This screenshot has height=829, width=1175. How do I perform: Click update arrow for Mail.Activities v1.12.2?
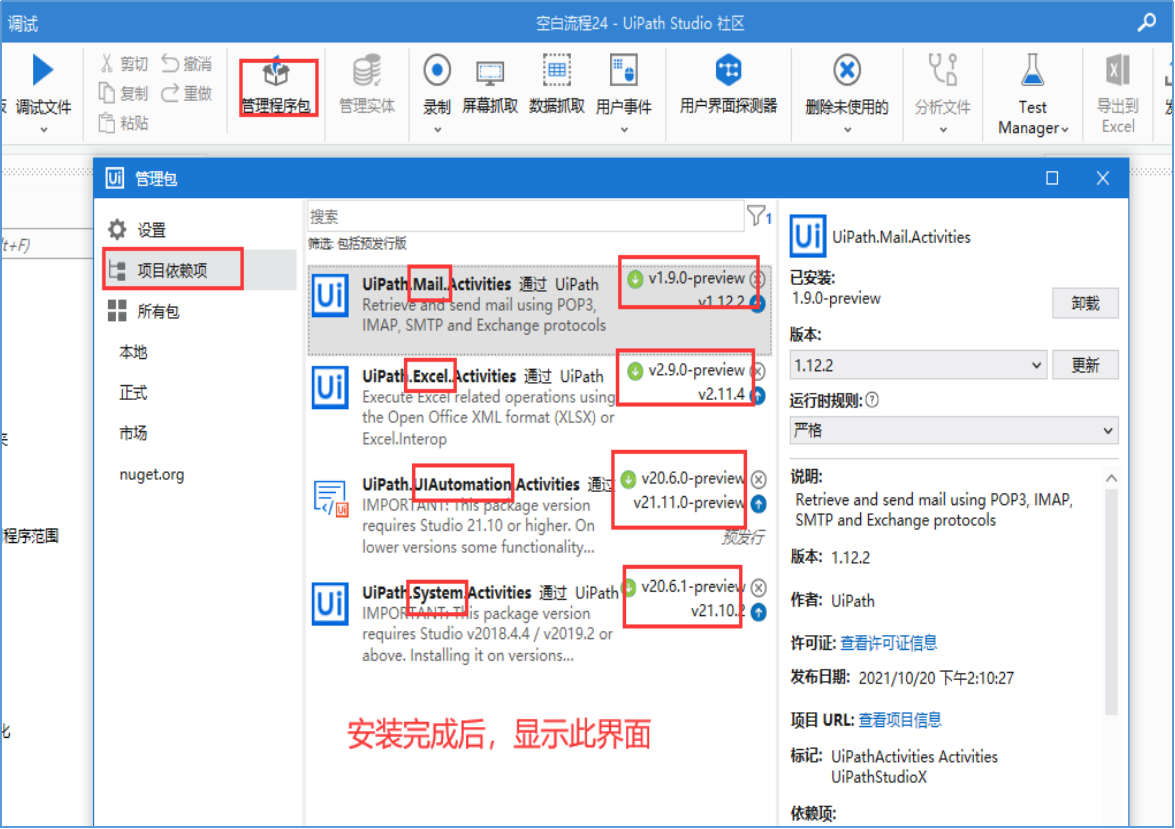pos(758,303)
